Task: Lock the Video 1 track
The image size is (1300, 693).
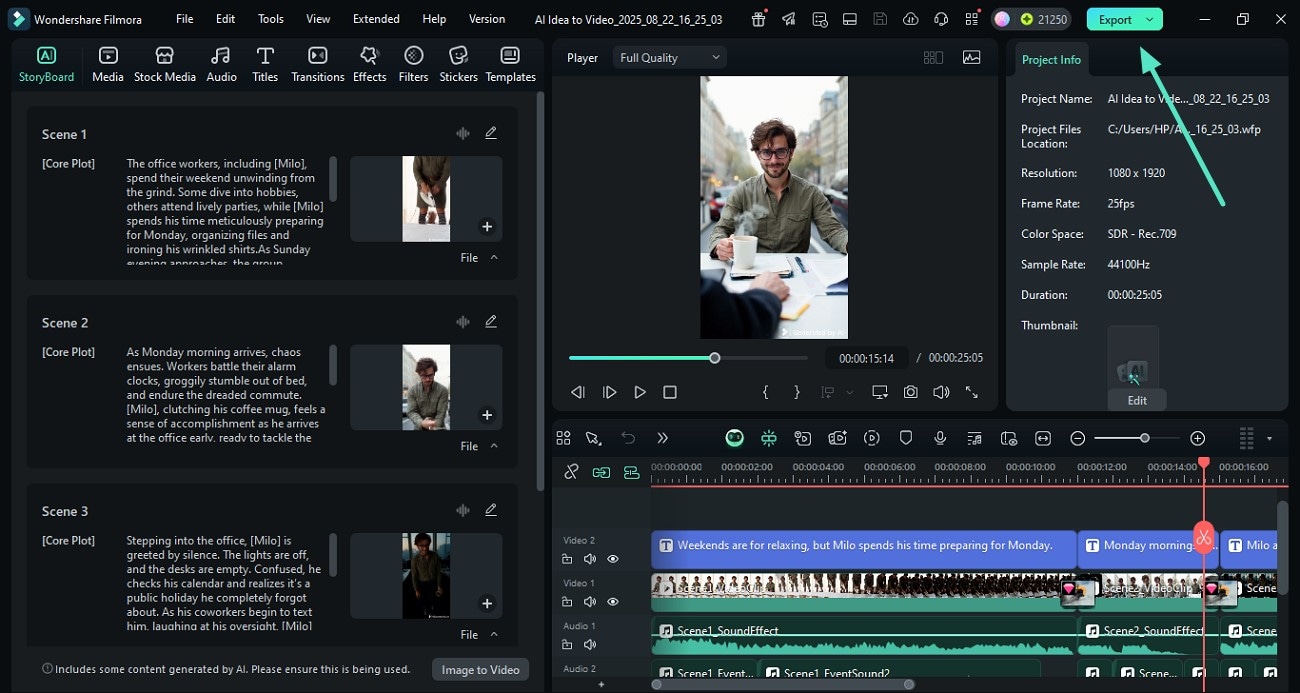Action: tap(567, 602)
